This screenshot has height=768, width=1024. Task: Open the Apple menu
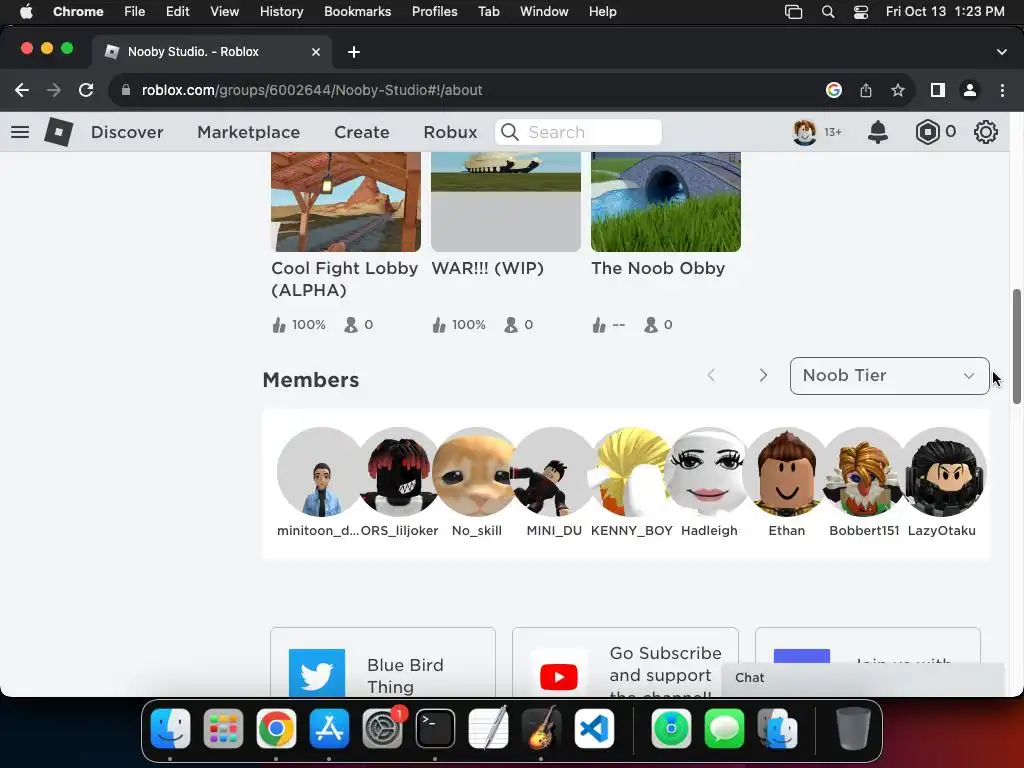coord(26,12)
